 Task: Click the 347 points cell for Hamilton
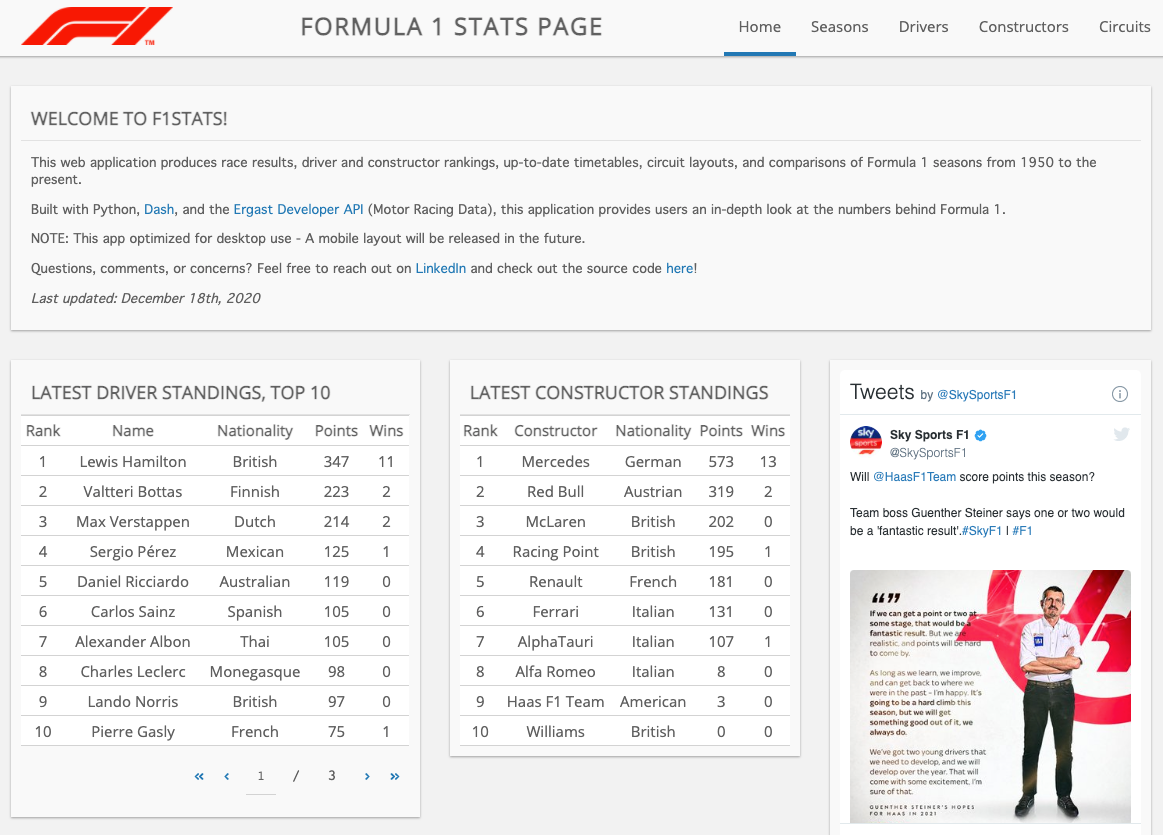coord(336,461)
